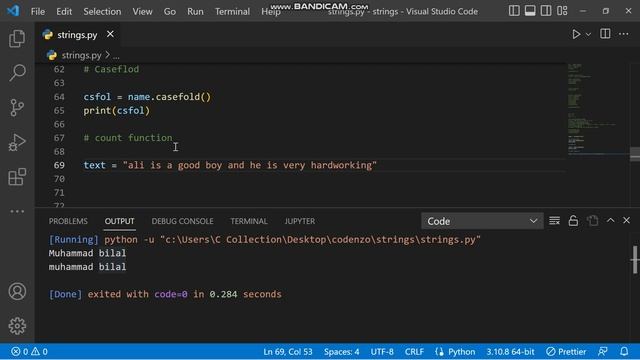
Task: Switch to the DEBUG CONSOLE tab
Action: coord(182,221)
